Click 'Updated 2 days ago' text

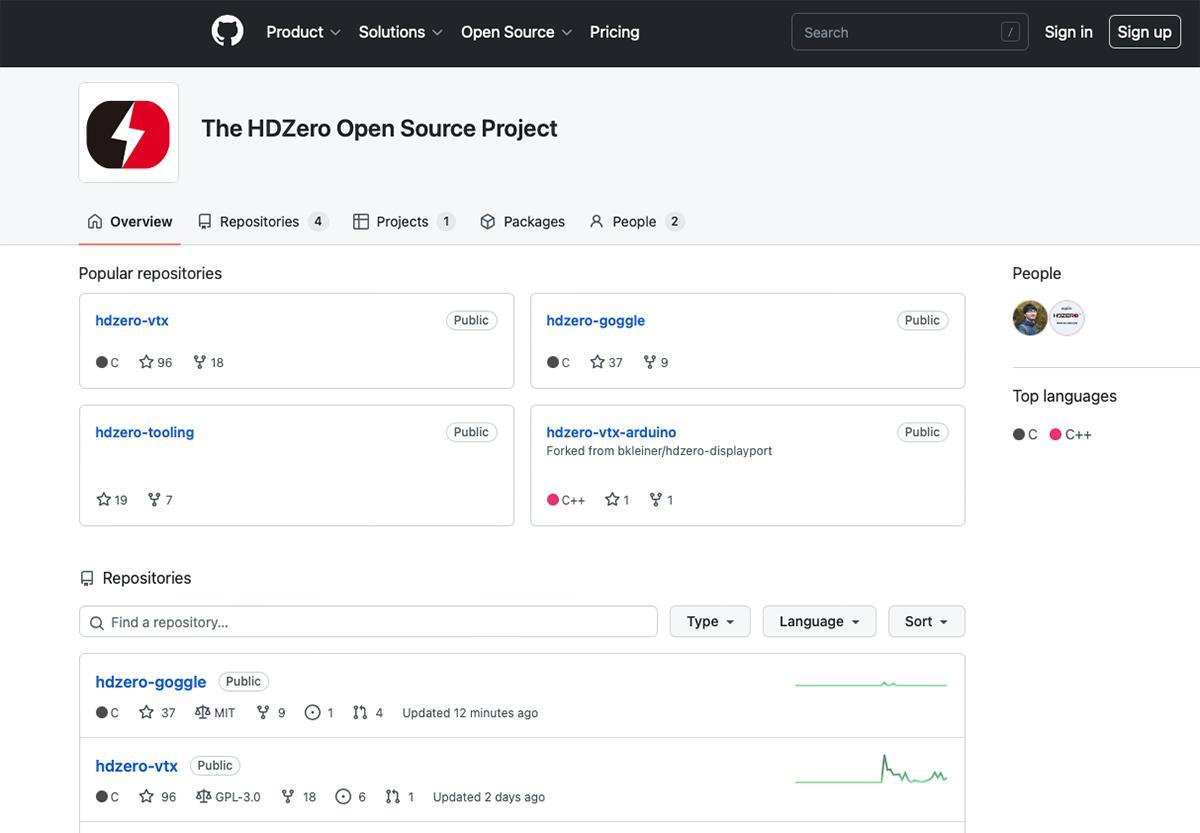(x=489, y=797)
